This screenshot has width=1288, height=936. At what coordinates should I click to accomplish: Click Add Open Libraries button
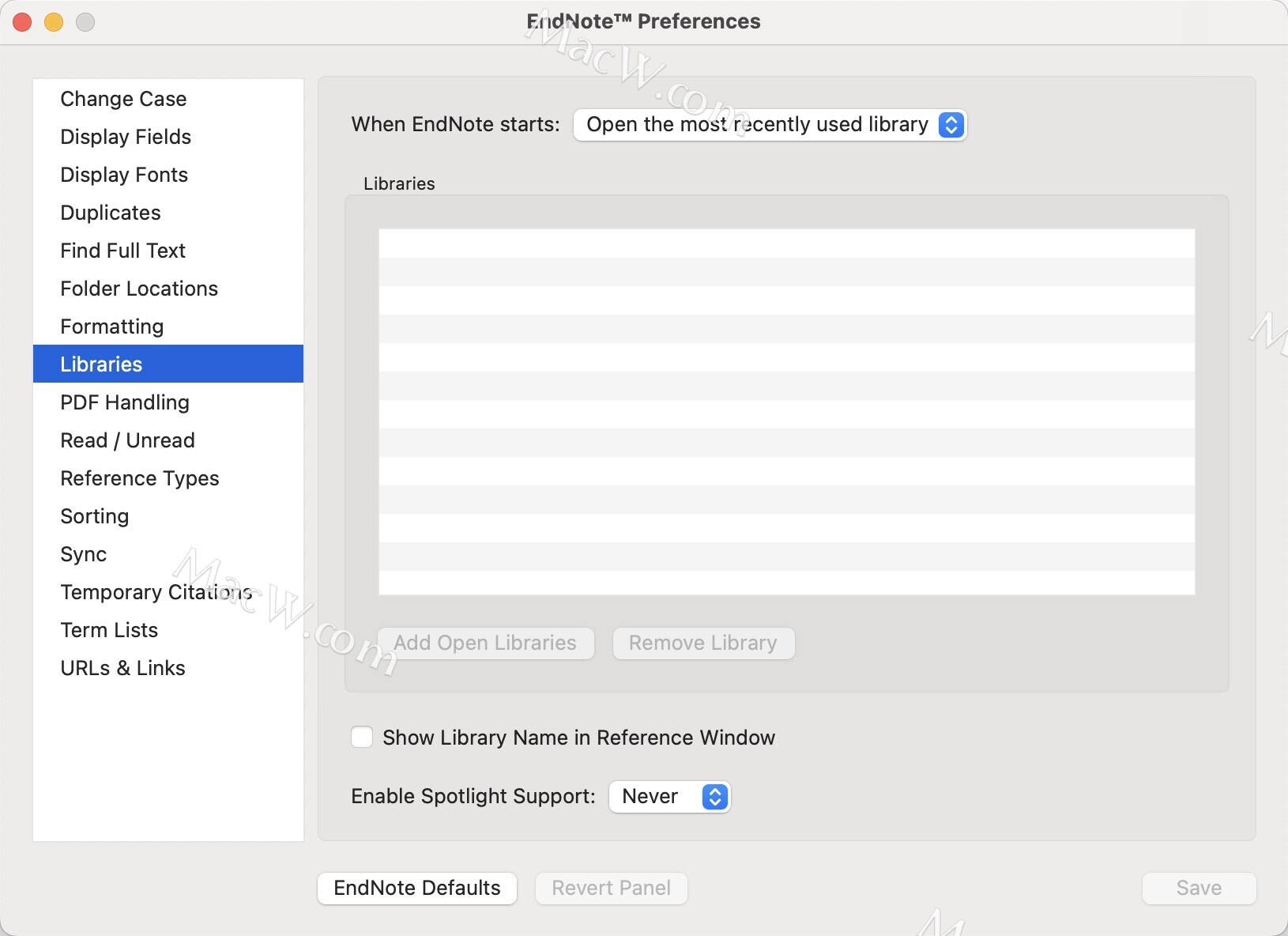[x=485, y=643]
